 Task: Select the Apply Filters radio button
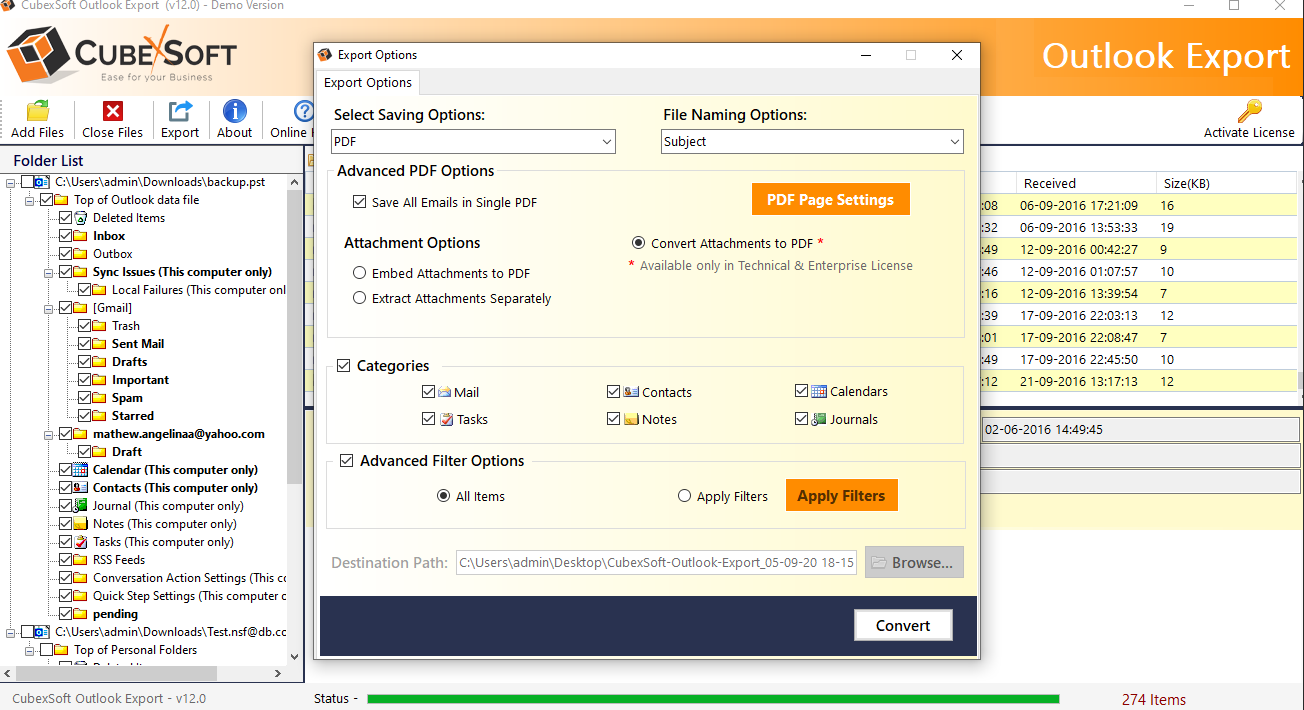[684, 496]
